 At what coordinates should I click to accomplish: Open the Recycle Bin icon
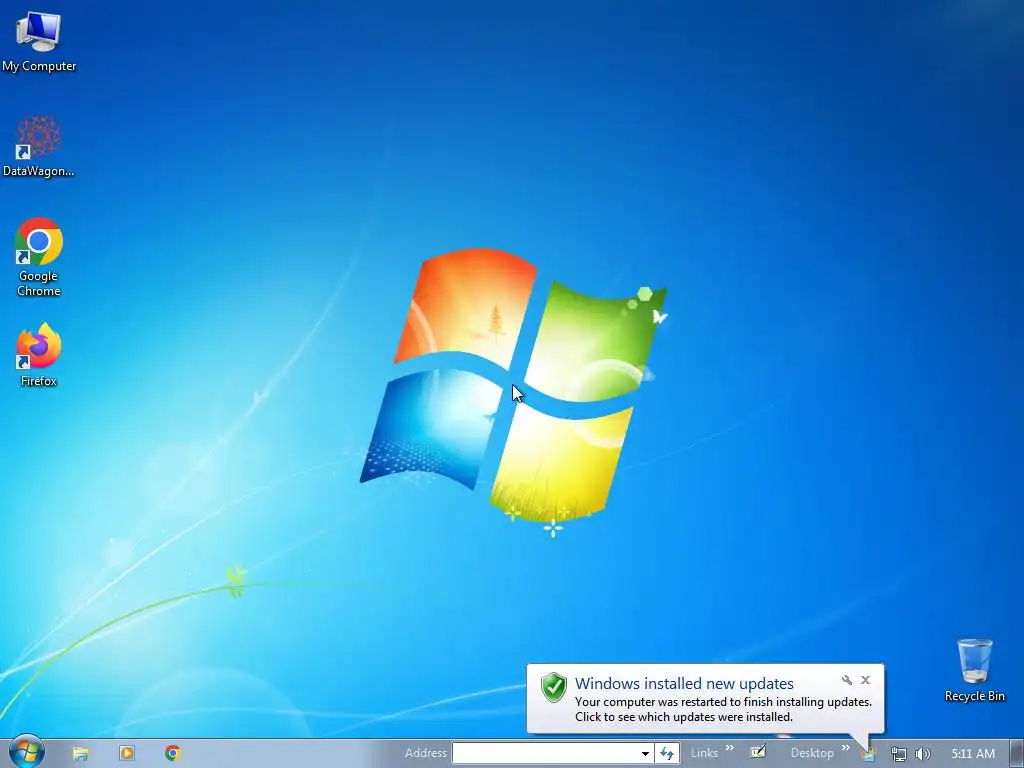(974, 670)
